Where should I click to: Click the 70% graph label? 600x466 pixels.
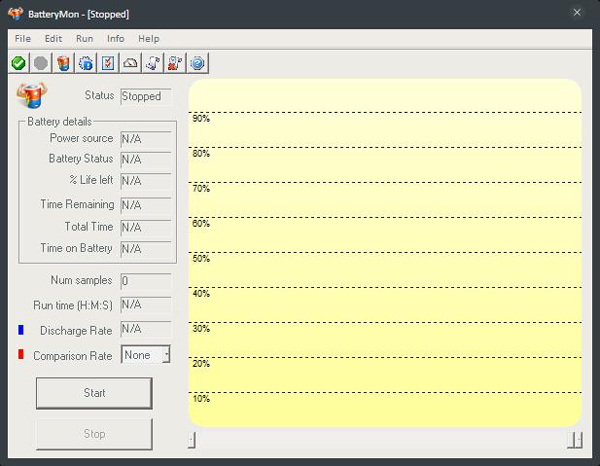pos(201,189)
